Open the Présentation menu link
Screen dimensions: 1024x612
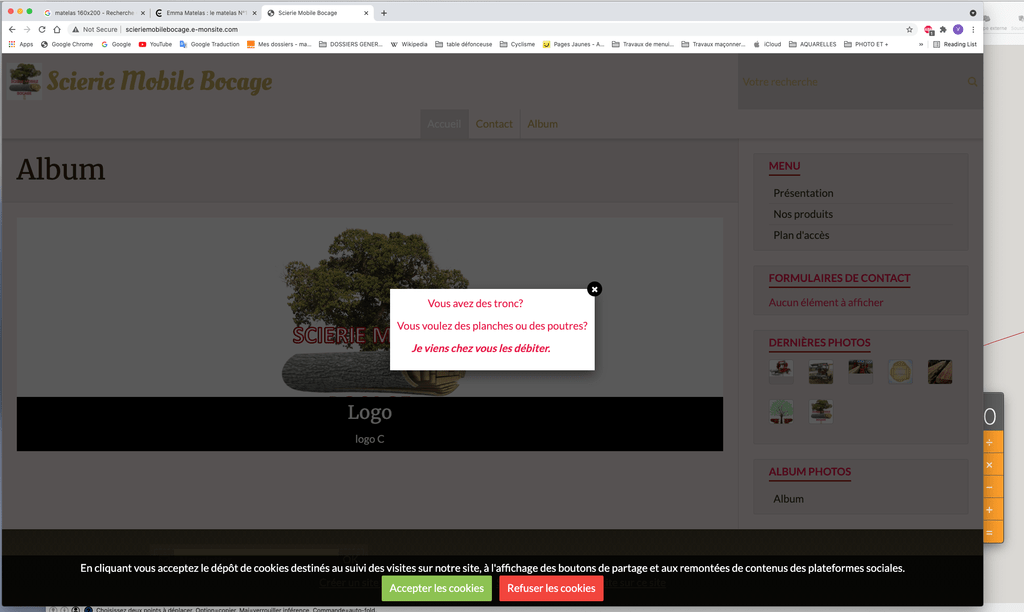click(x=803, y=193)
